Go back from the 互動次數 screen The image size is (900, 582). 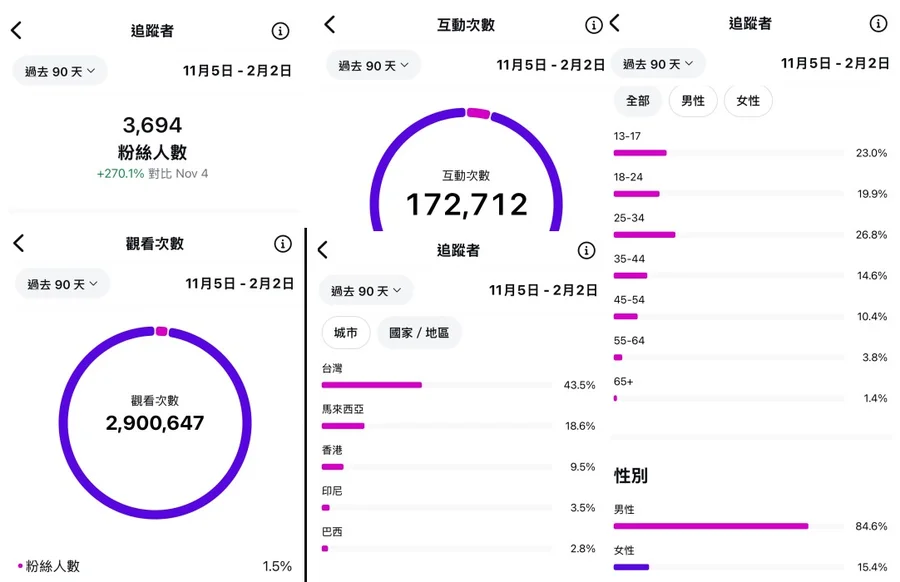coord(330,25)
